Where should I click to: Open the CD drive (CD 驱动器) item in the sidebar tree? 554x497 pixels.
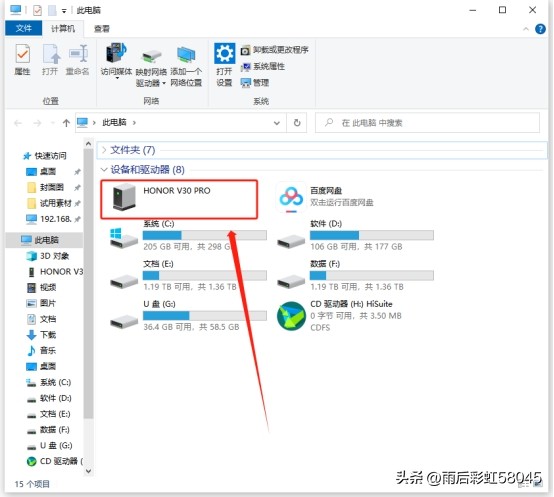[55, 461]
